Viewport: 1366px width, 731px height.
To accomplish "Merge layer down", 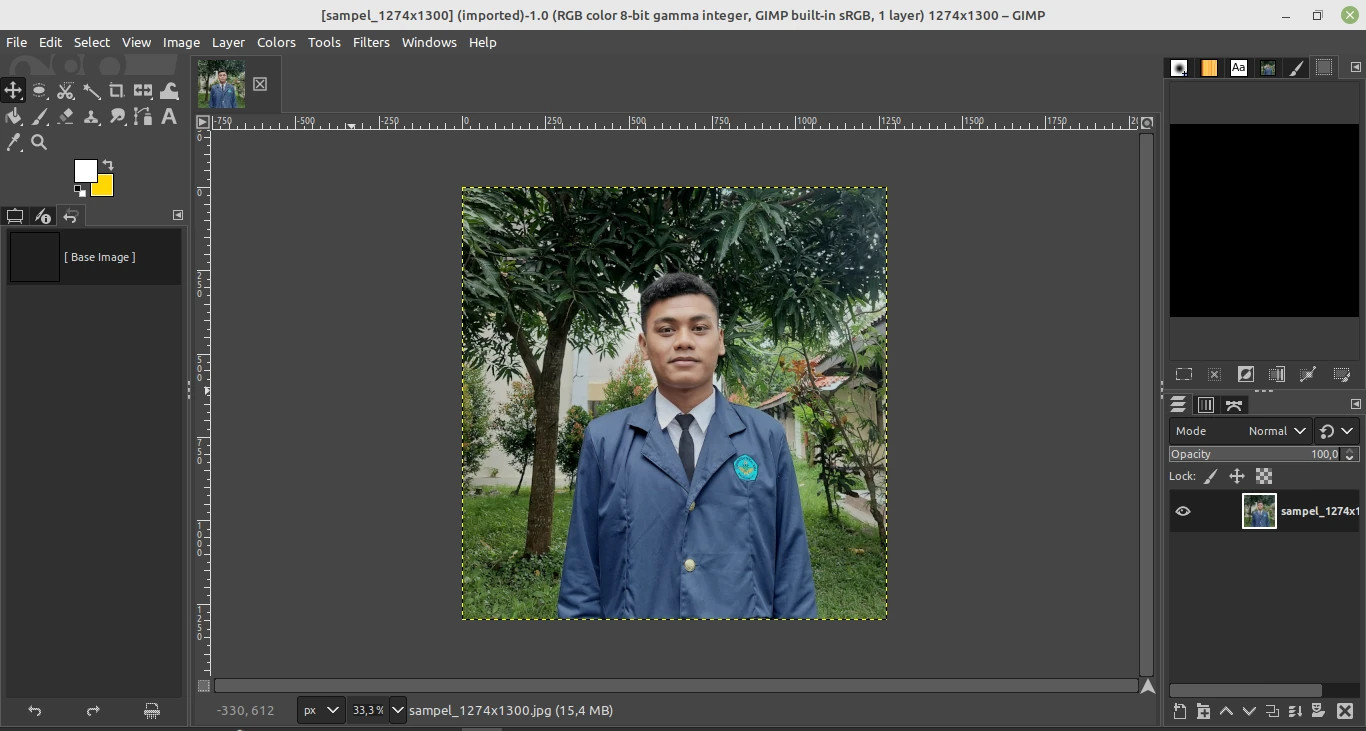I will 1296,711.
